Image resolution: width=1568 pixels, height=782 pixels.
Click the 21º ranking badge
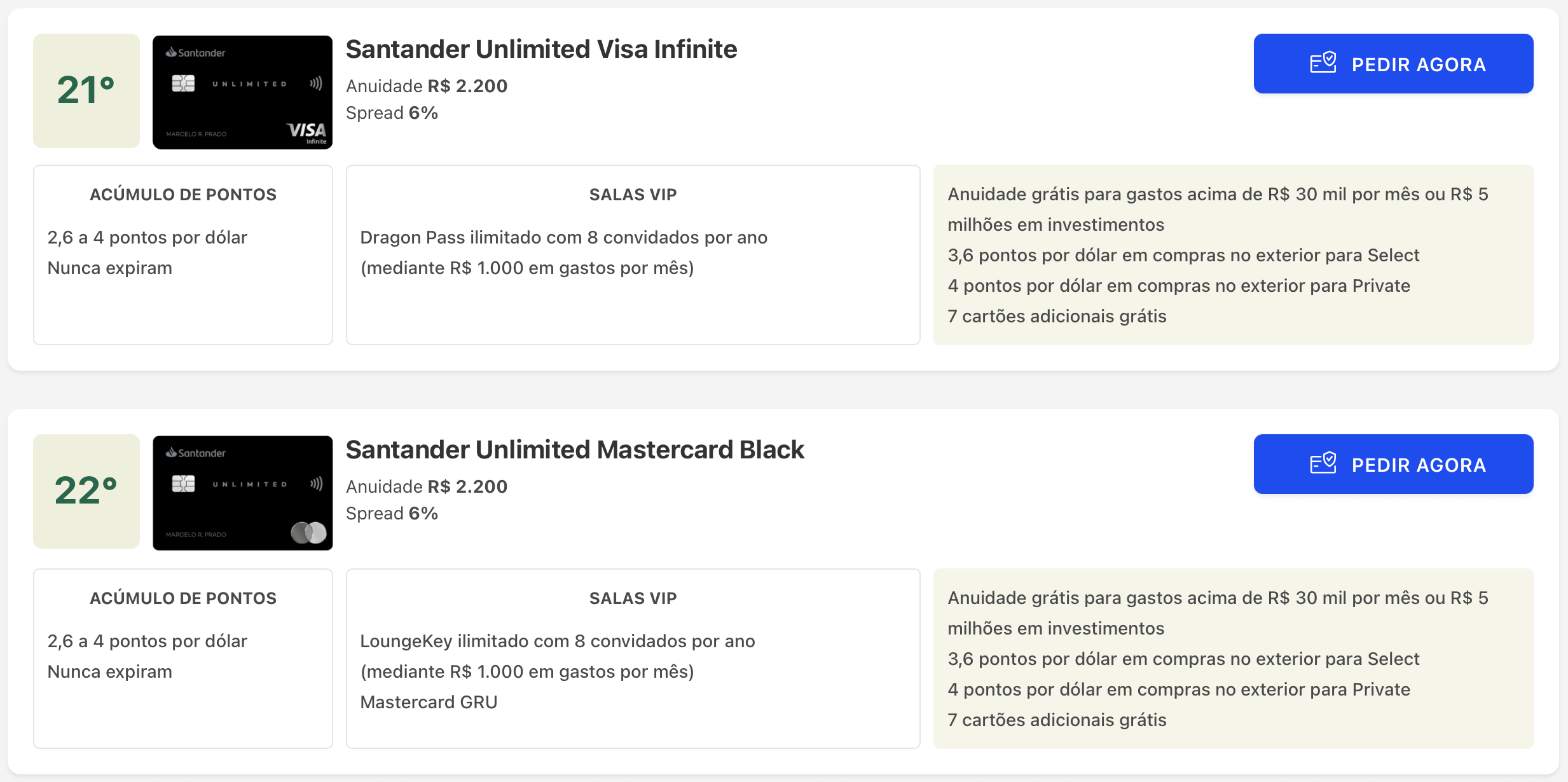[86, 90]
